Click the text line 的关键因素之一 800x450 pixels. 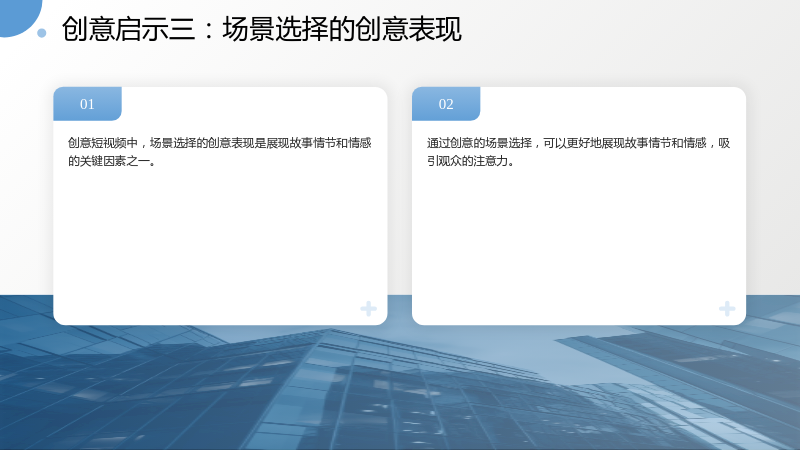pyautogui.click(x=112, y=161)
